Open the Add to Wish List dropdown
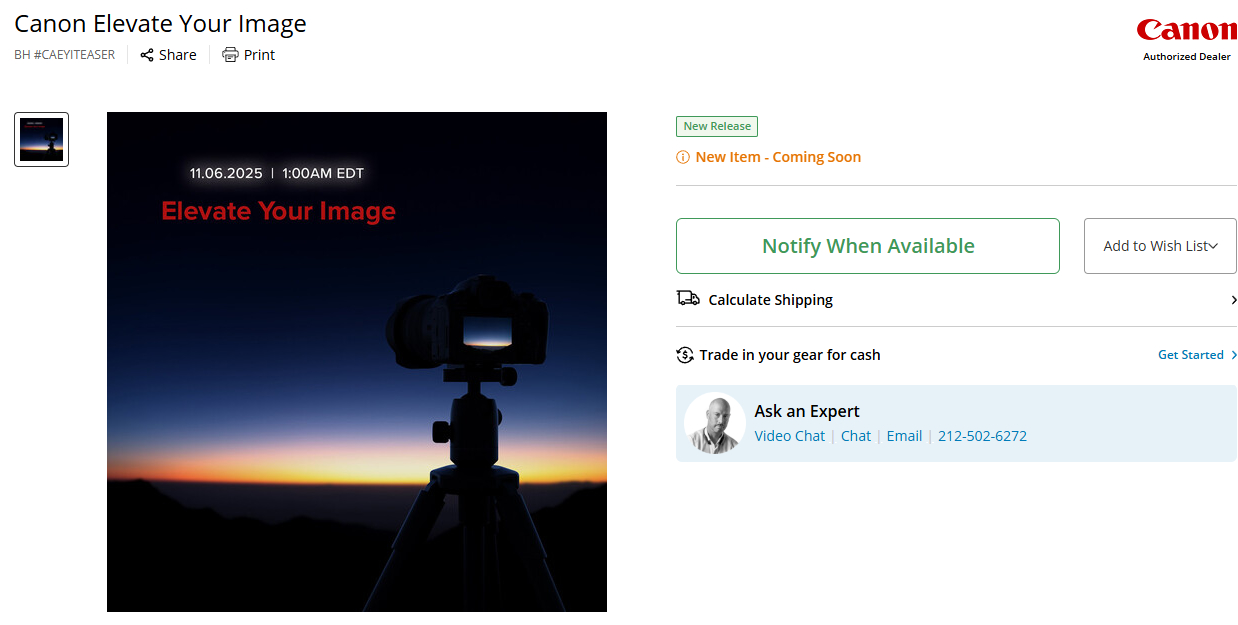 [1160, 246]
